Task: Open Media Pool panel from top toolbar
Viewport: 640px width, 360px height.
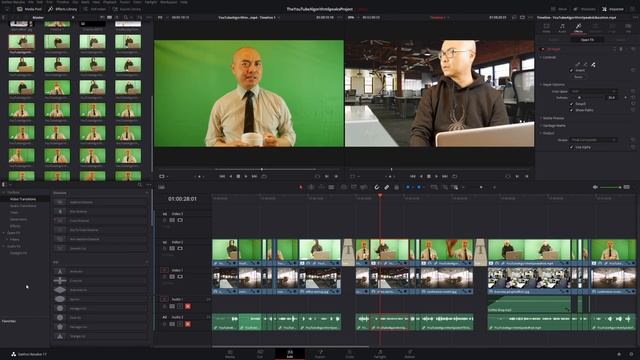Action: (x=29, y=9)
